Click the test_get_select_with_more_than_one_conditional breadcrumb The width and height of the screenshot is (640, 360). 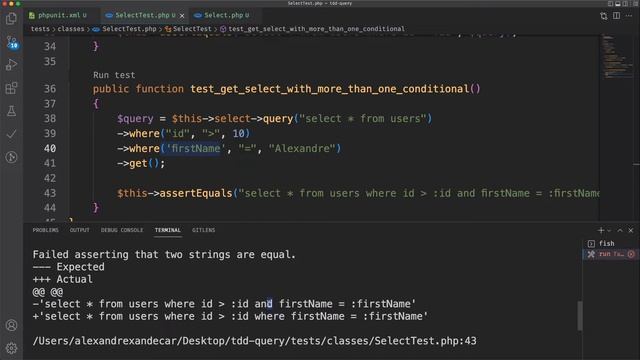316,29
